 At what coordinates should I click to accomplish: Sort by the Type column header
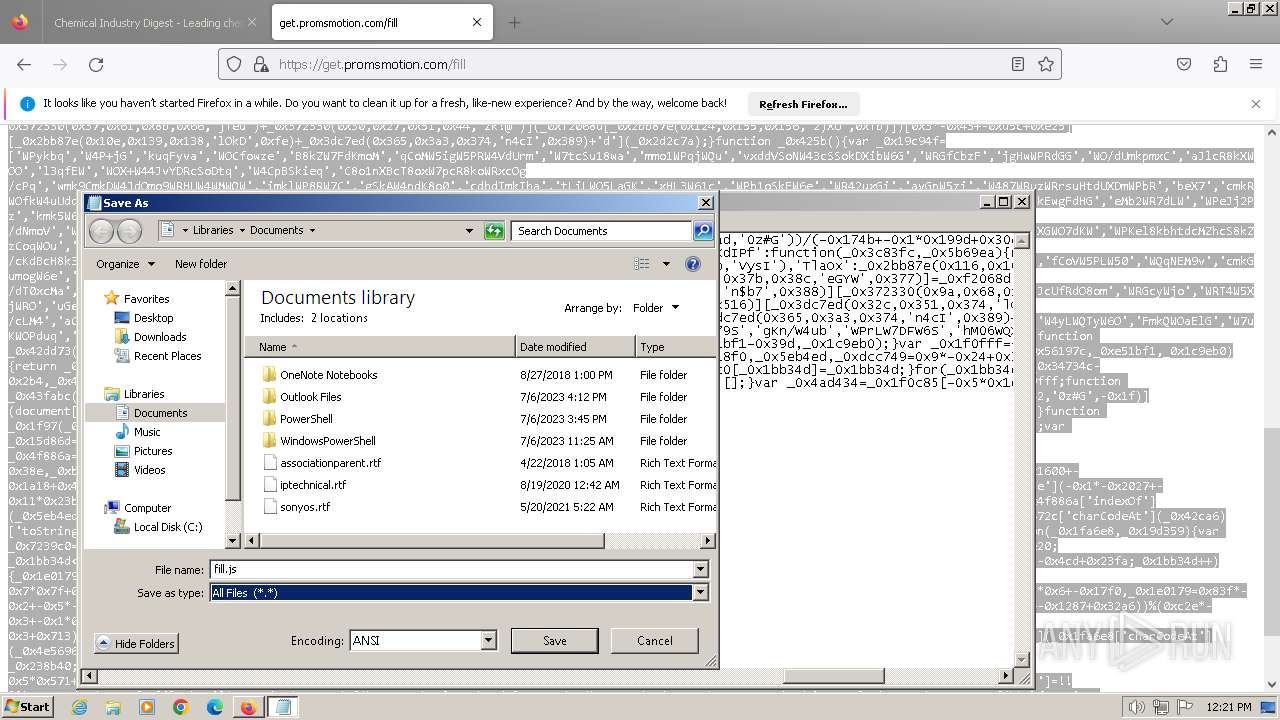click(x=675, y=347)
